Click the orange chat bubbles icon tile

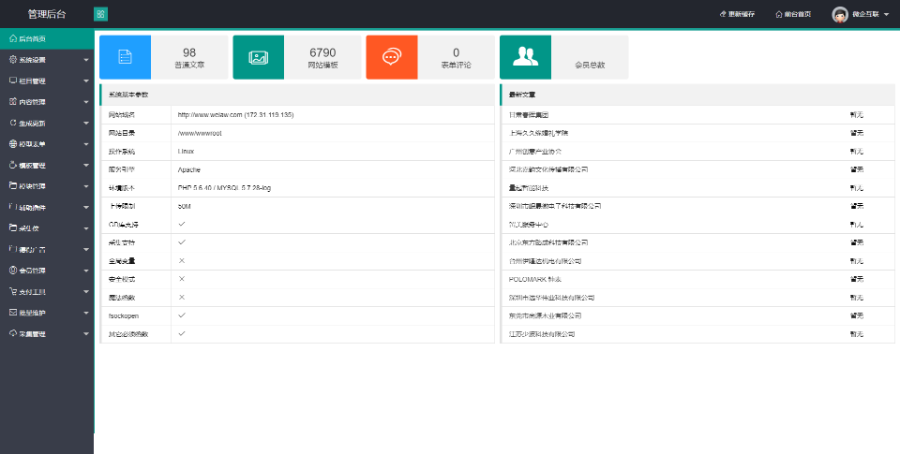(x=391, y=57)
